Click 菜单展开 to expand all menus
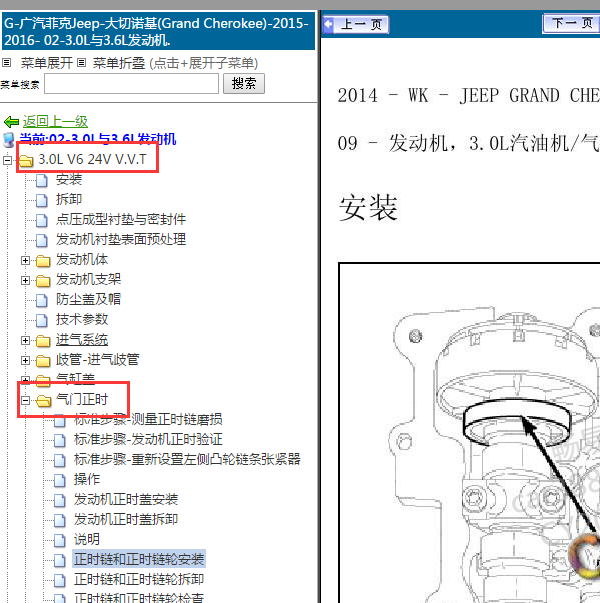The width and height of the screenshot is (600, 603). pyautogui.click(x=47, y=63)
